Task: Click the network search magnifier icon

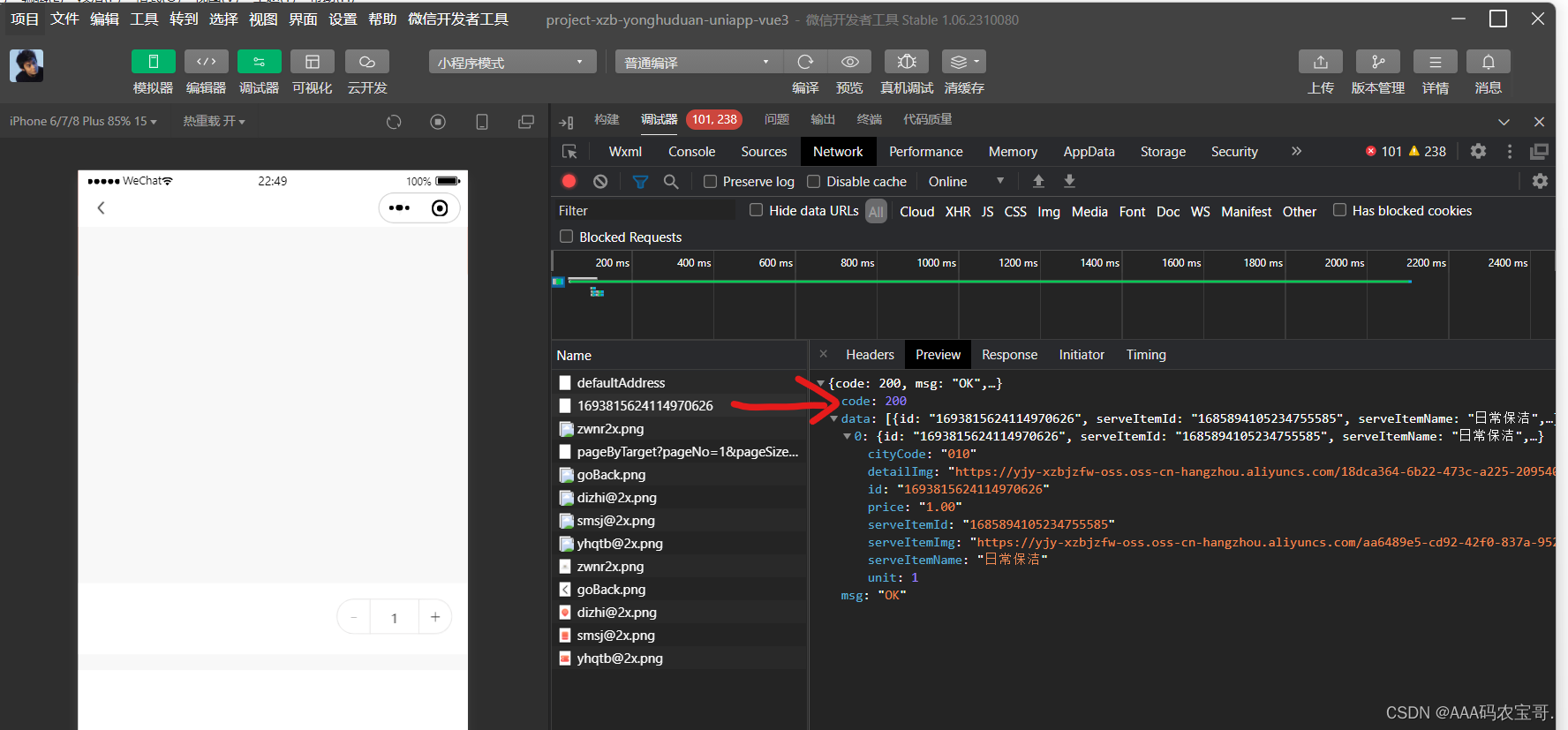Action: coord(671,181)
